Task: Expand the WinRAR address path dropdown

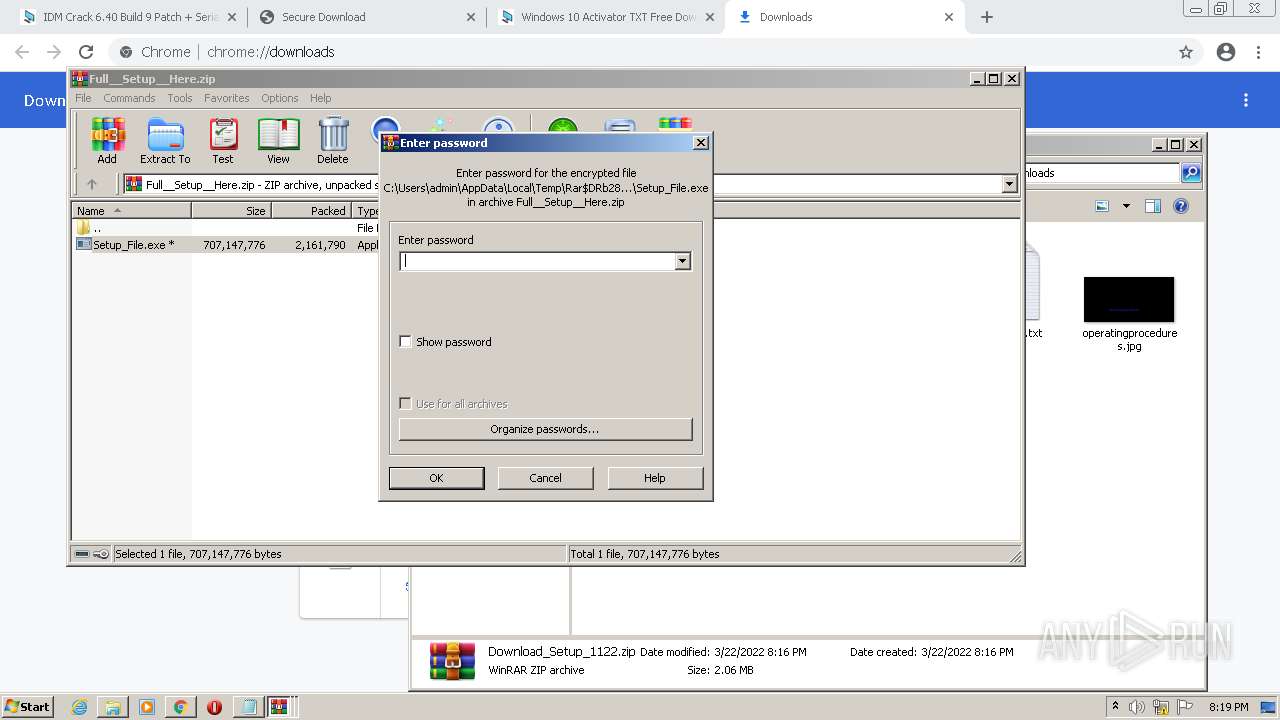Action: [x=1009, y=184]
